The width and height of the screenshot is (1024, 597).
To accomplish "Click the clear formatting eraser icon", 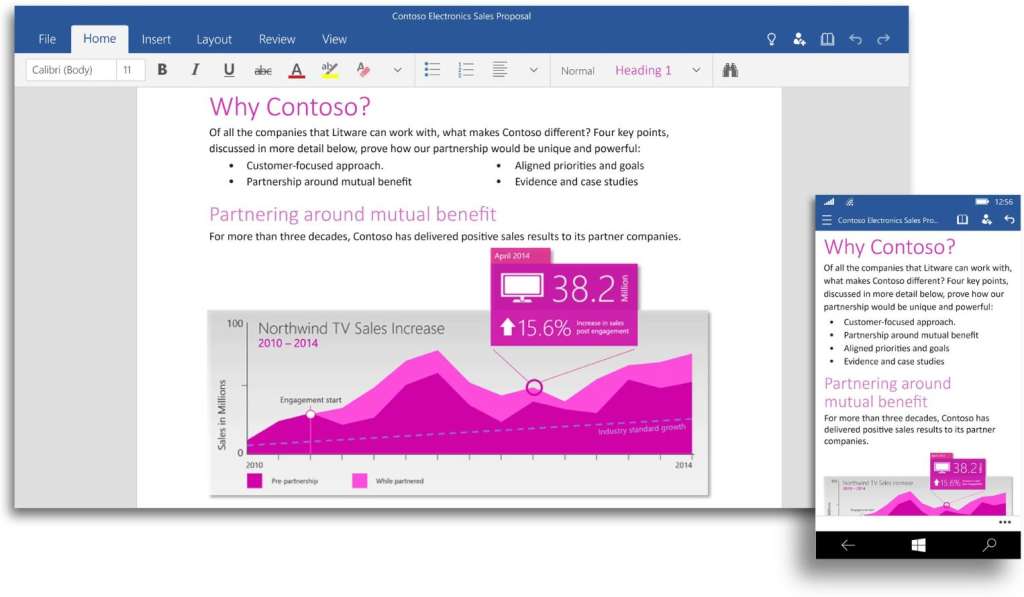I will [x=363, y=70].
